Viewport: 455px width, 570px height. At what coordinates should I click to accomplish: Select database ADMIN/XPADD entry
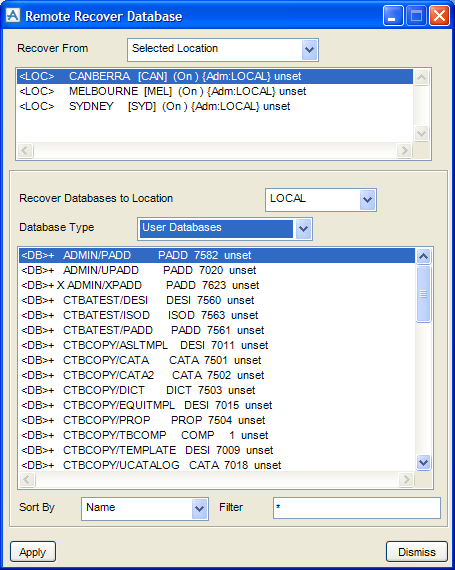click(x=217, y=285)
